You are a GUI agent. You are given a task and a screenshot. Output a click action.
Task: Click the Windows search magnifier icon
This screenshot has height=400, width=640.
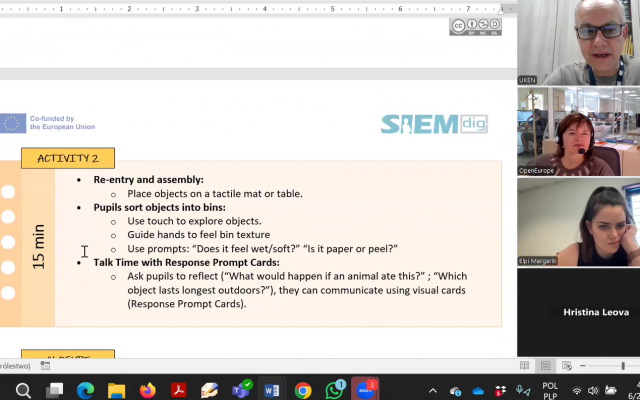point(23,390)
